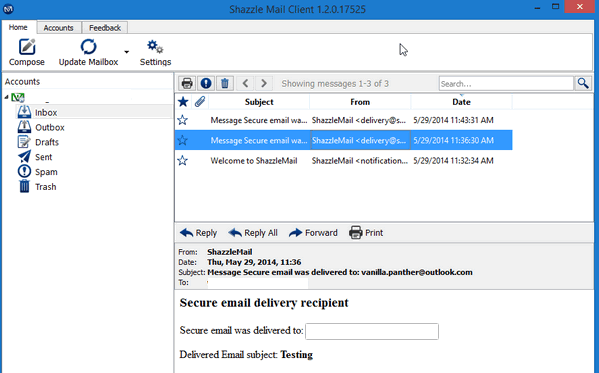Click into the Search field
This screenshot has height=373, width=599.
click(506, 83)
